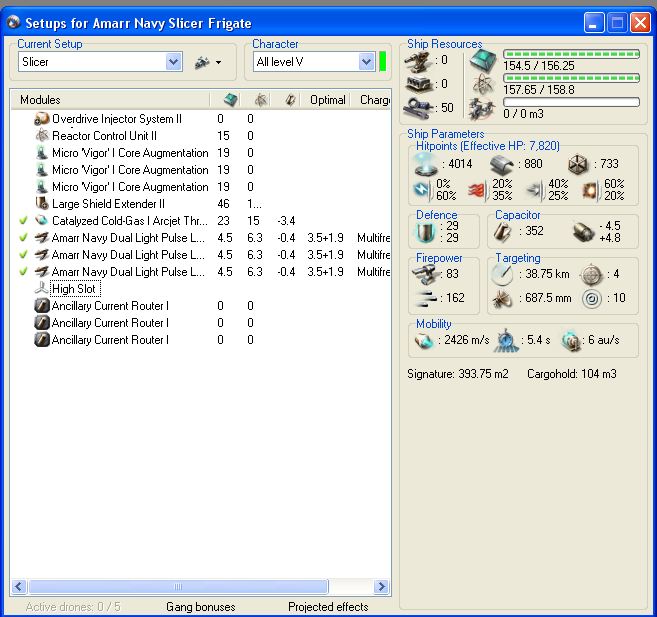Click the horizontal scrollbar thumb in the modules list

point(178,587)
